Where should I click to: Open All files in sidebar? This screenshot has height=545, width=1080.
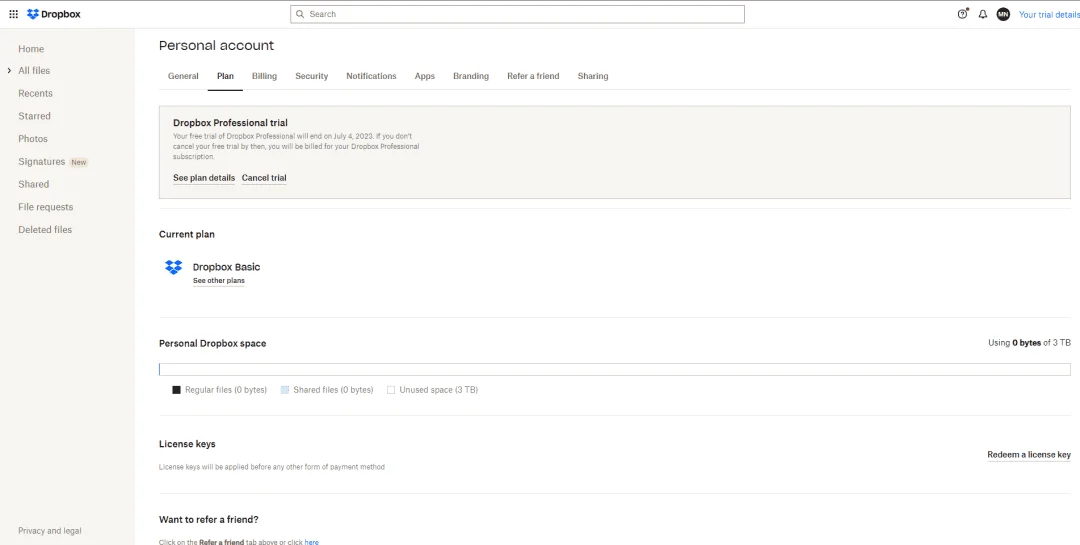pos(34,70)
